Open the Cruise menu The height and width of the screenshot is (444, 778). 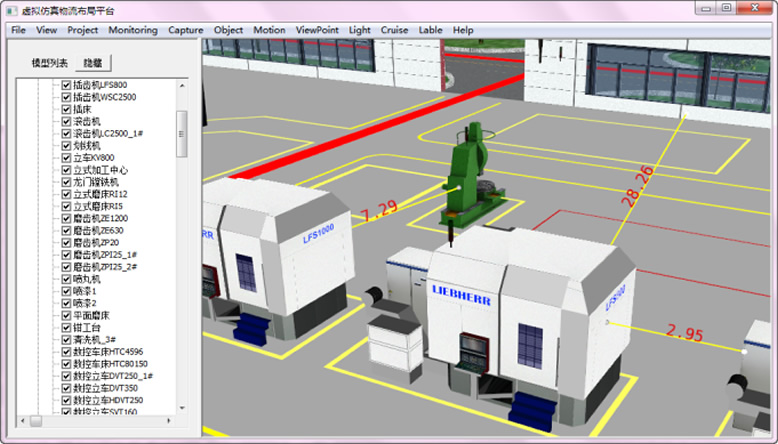[x=394, y=30]
